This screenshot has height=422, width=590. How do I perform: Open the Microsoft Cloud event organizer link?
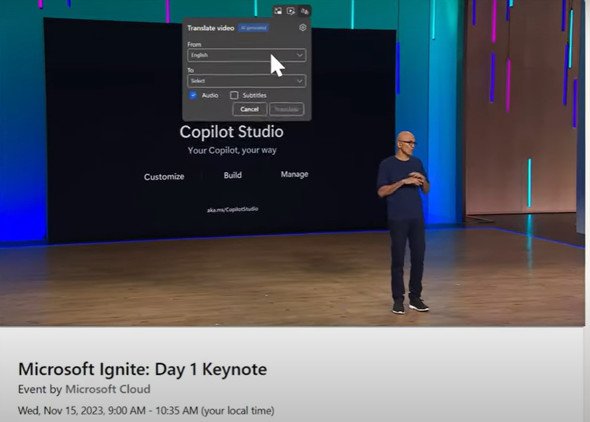pyautogui.click(x=108, y=389)
